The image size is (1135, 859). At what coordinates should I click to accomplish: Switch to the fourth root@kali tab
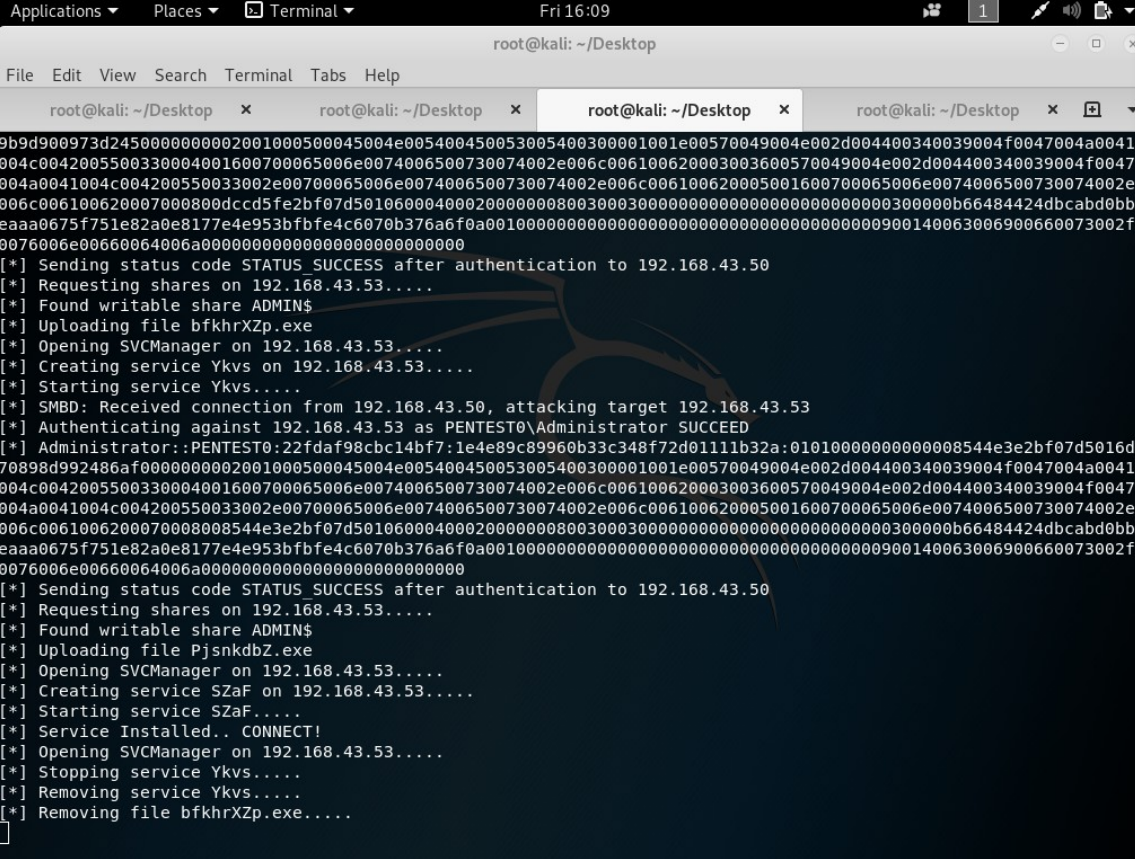point(937,110)
